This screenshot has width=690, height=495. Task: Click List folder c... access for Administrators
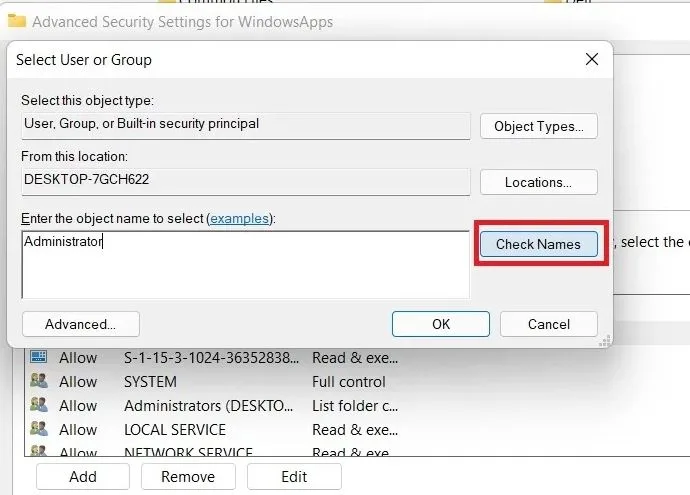pos(355,406)
